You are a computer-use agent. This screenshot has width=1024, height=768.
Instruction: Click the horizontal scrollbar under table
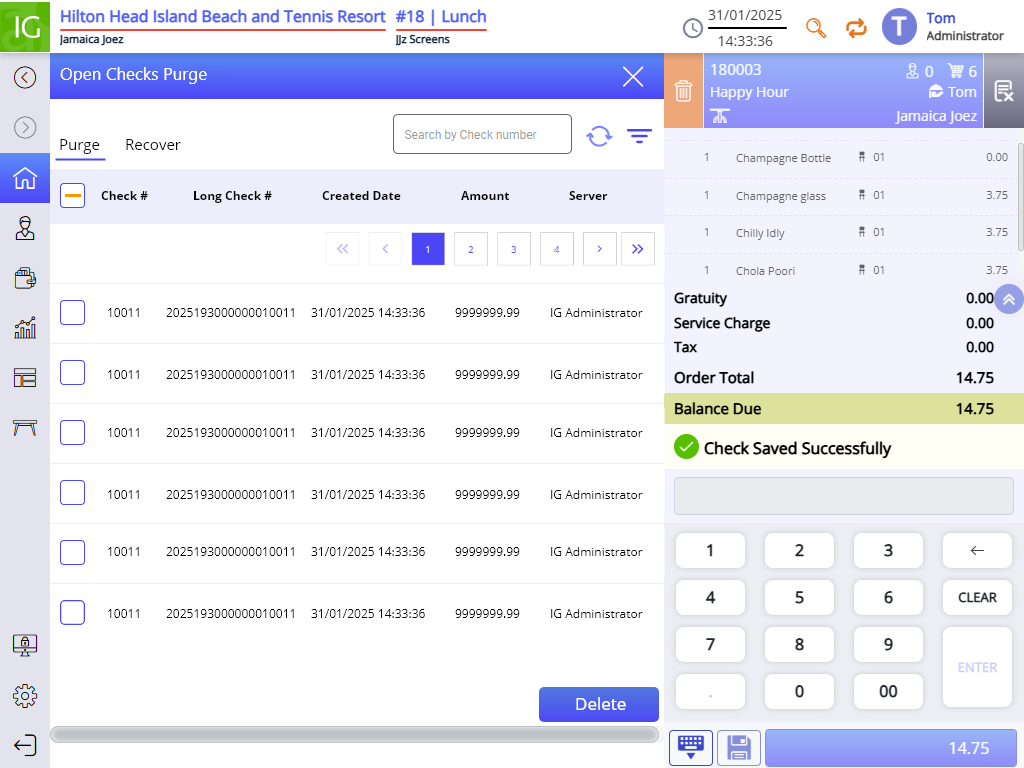(355, 735)
